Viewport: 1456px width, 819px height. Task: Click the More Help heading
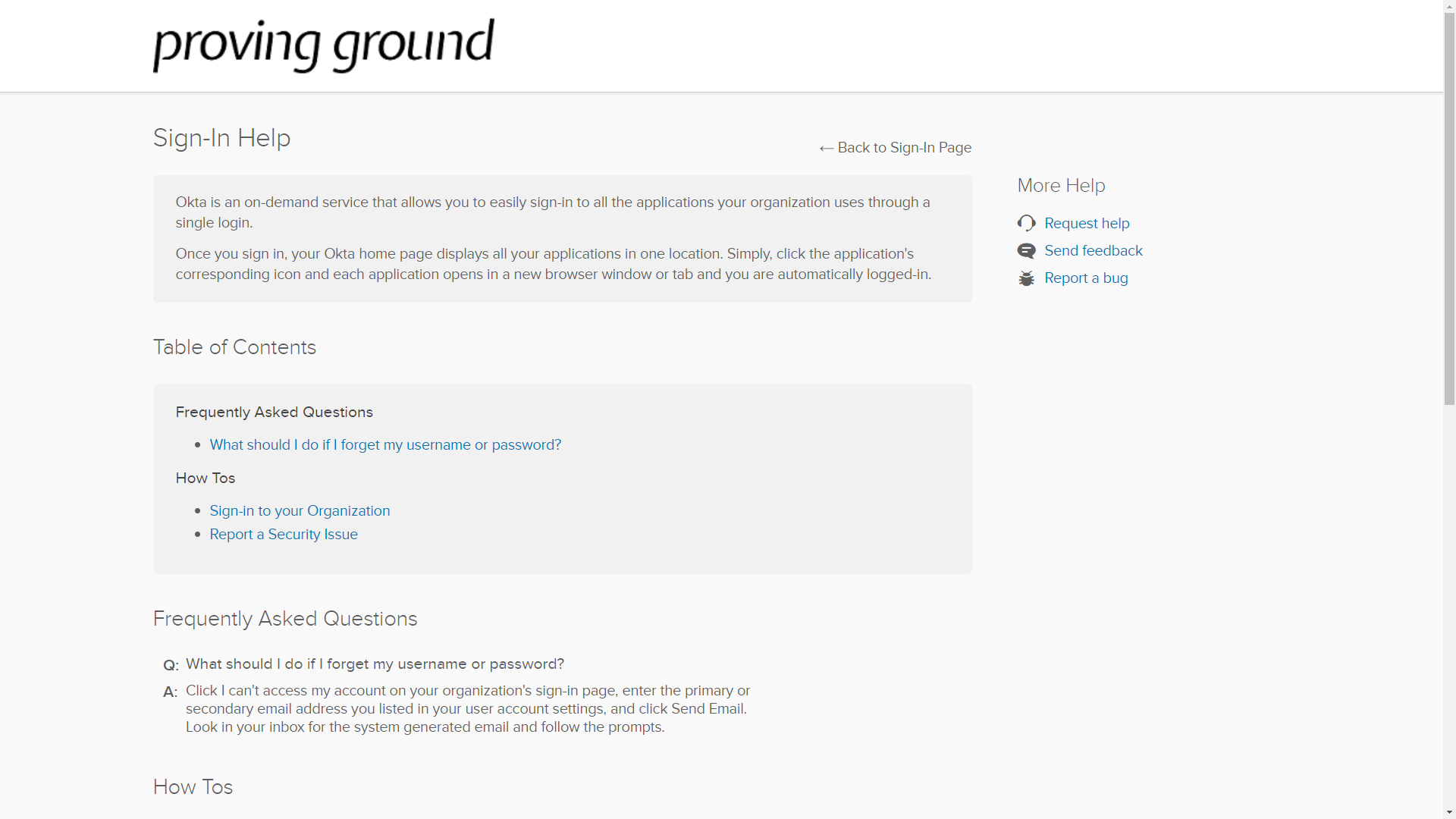click(1060, 185)
